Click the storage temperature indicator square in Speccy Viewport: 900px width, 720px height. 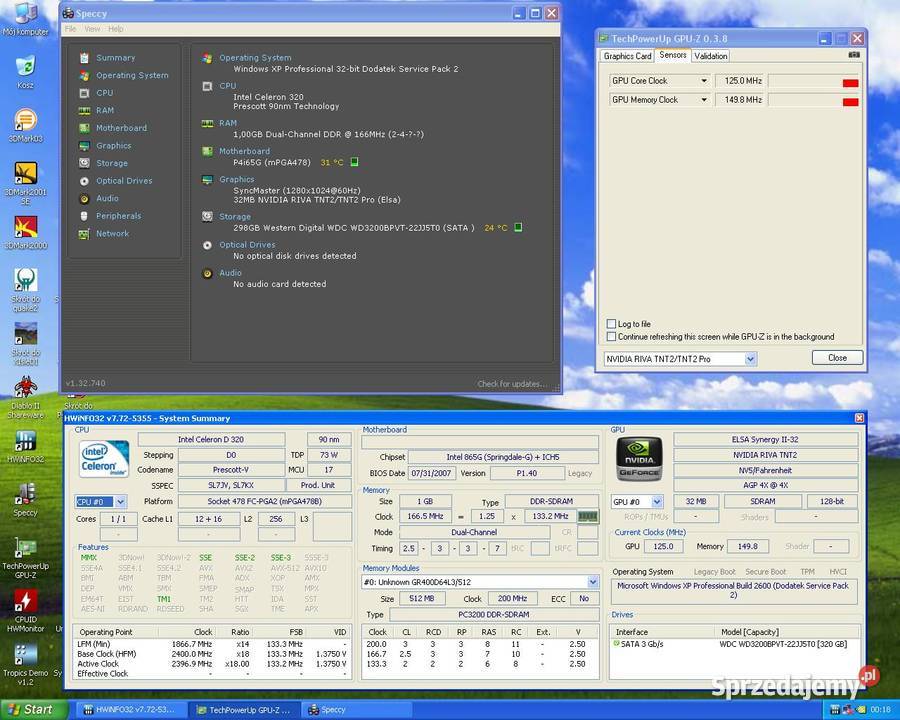tap(518, 227)
